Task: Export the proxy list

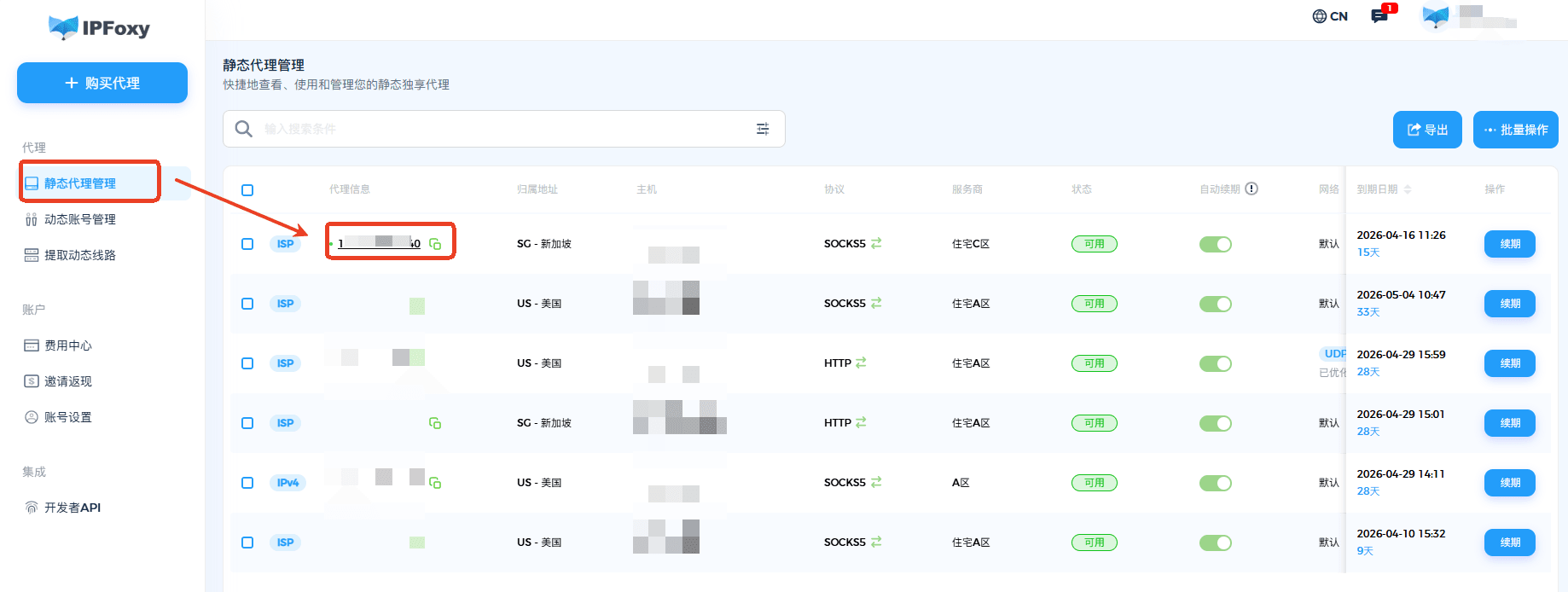Action: [x=1427, y=130]
